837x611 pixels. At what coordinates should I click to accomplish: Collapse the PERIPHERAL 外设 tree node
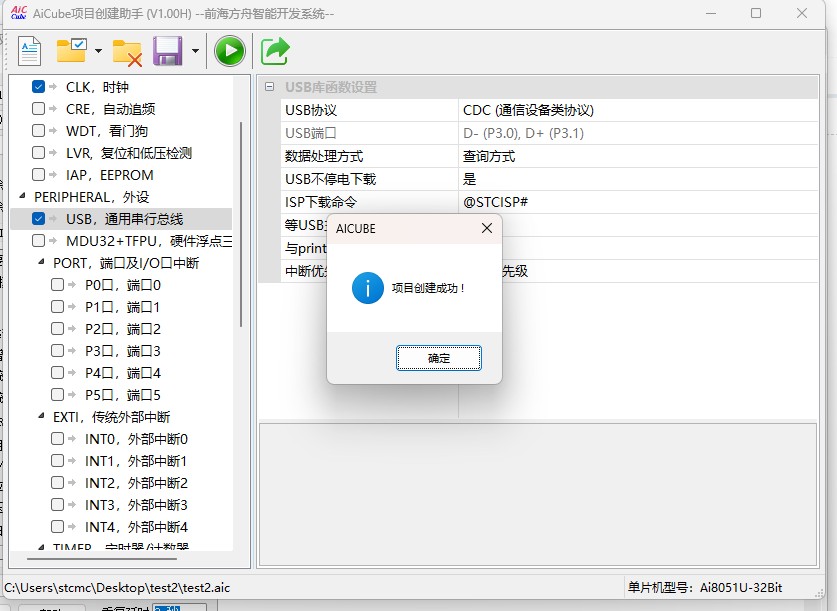(22, 196)
